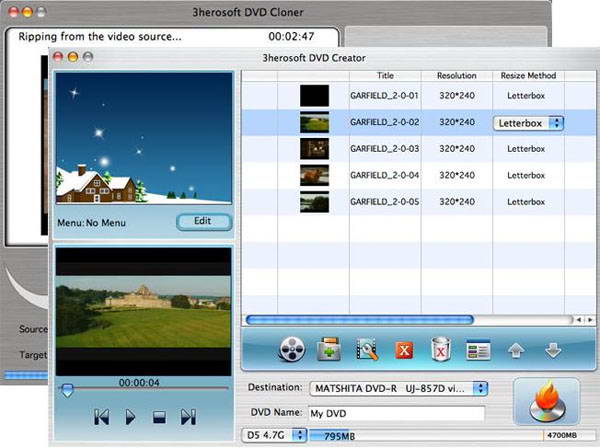The width and height of the screenshot is (600, 448).
Task: Click 320*240 resolution of GARFIELD_2-0-05
Action: point(457,202)
